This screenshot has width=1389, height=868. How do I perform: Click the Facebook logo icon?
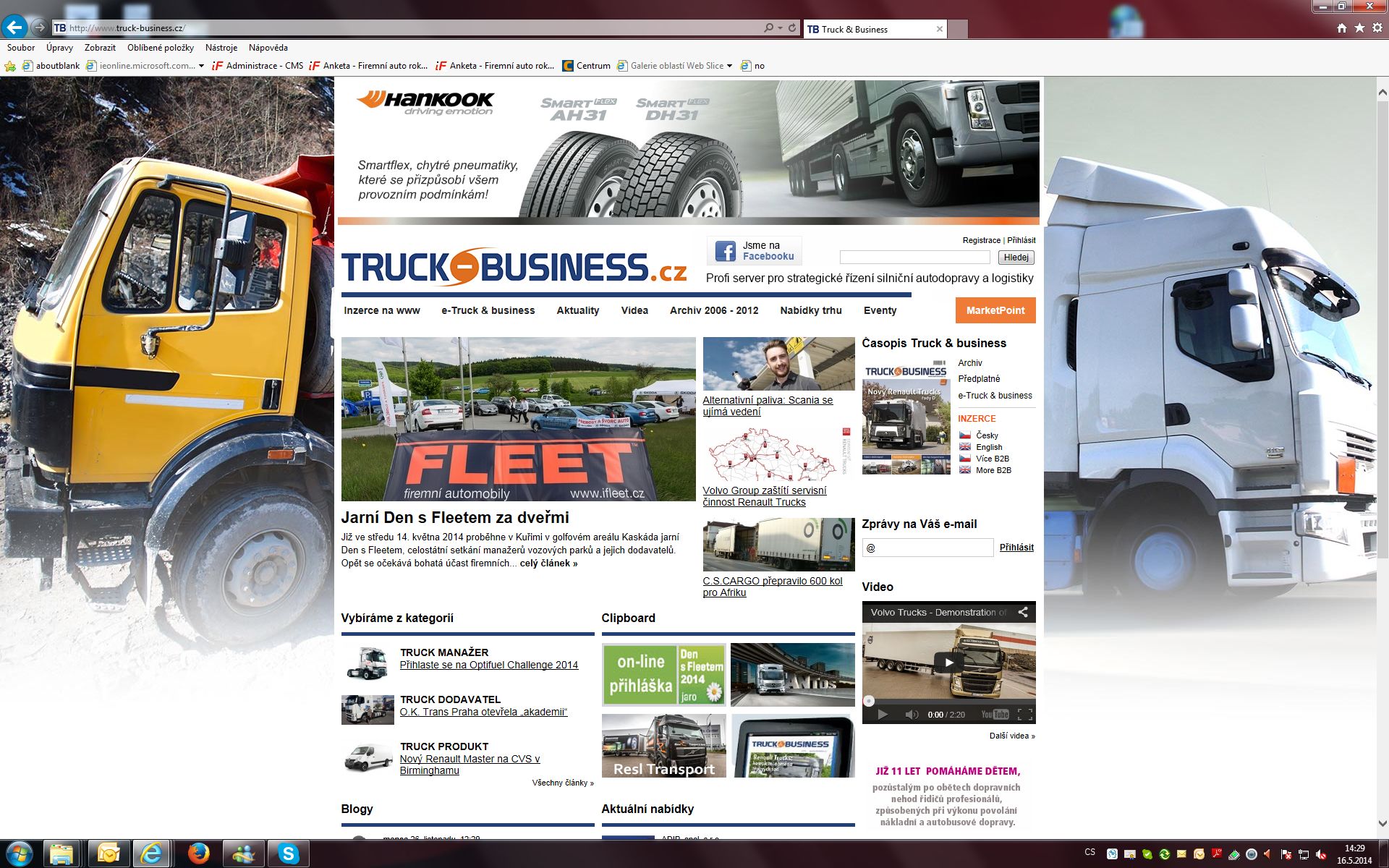[x=725, y=251]
